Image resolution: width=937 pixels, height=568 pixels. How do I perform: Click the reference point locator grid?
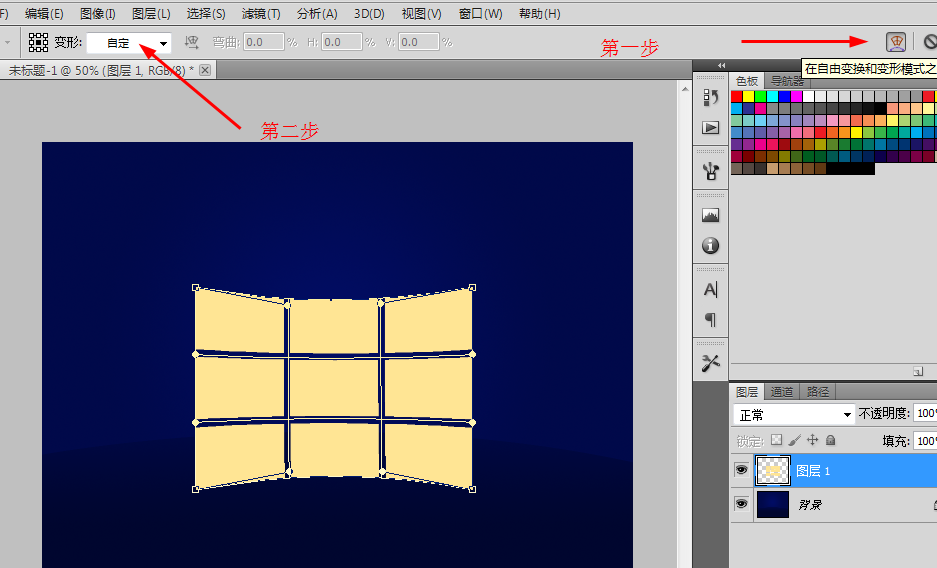[x=38, y=42]
